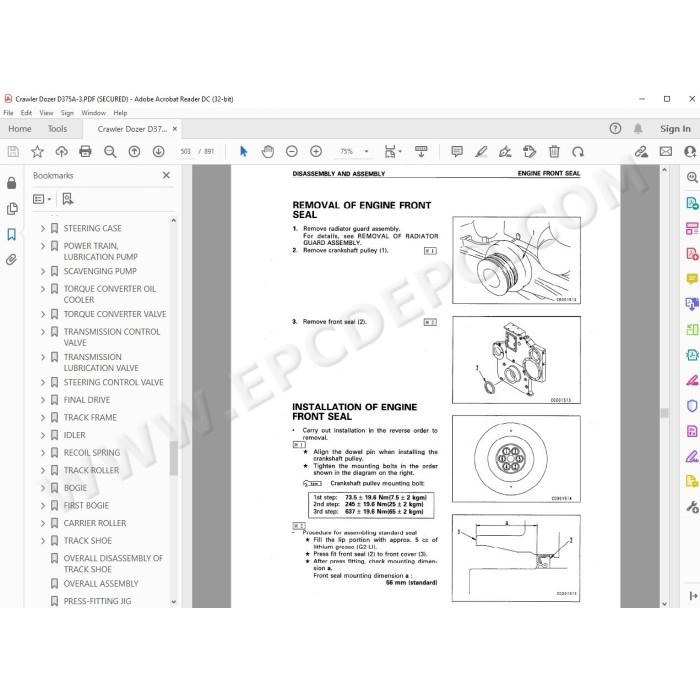Image resolution: width=700 pixels, height=700 pixels.
Task: Click the upload to cloud icon
Action: pos(61,152)
